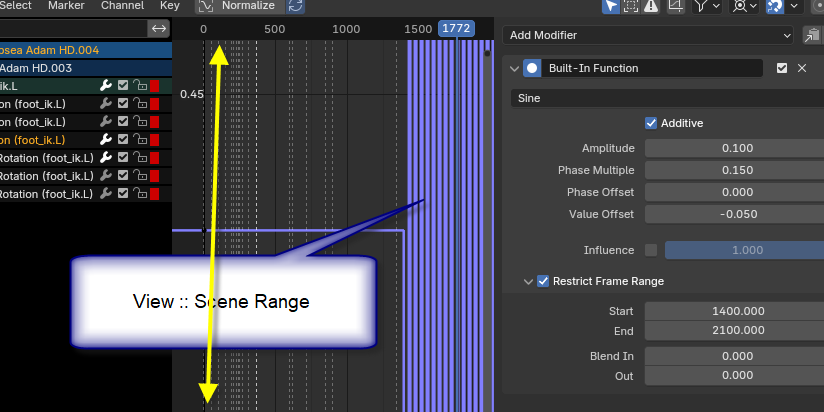
Task: Toggle lock icon on first Rotation row
Action: pos(139,157)
